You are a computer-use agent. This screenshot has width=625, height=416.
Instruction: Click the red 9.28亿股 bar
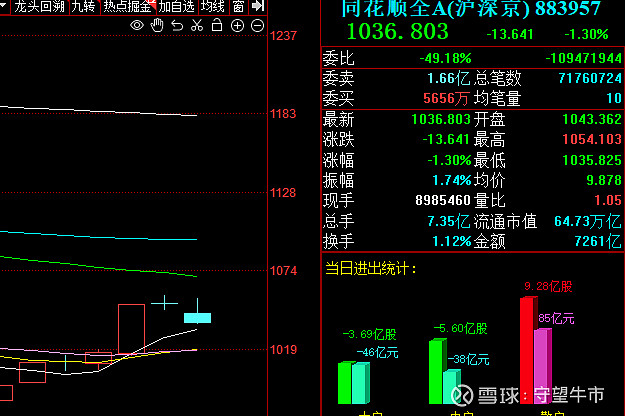click(527, 351)
